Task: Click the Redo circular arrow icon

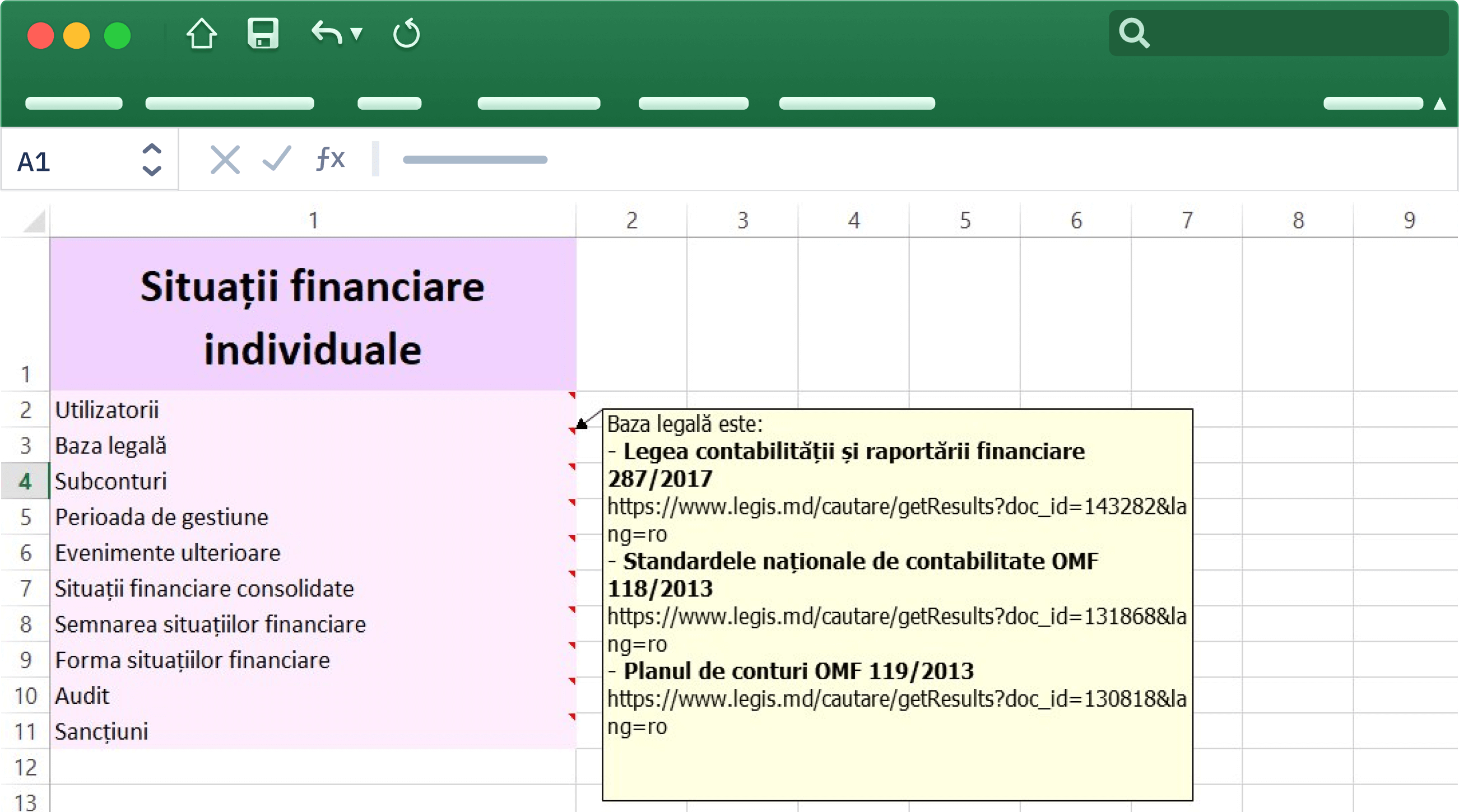Action: click(406, 34)
